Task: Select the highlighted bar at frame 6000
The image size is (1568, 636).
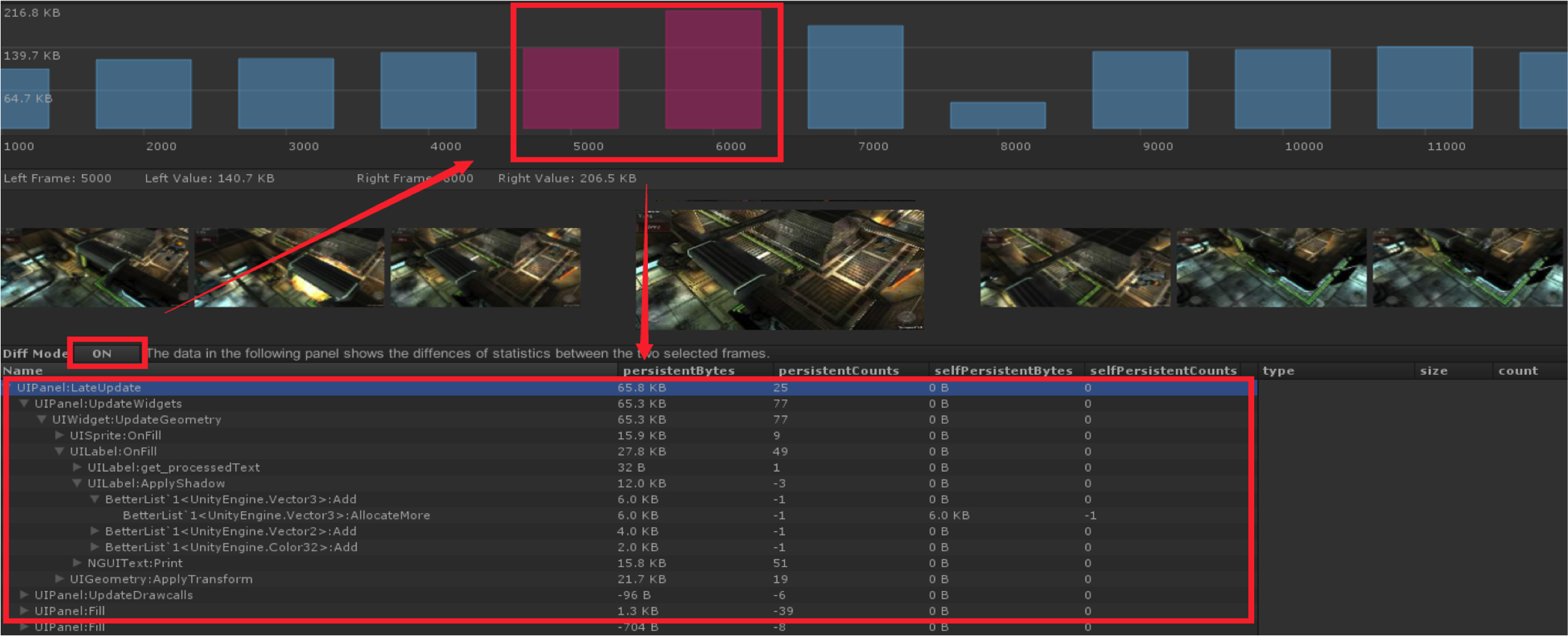Action: point(713,70)
